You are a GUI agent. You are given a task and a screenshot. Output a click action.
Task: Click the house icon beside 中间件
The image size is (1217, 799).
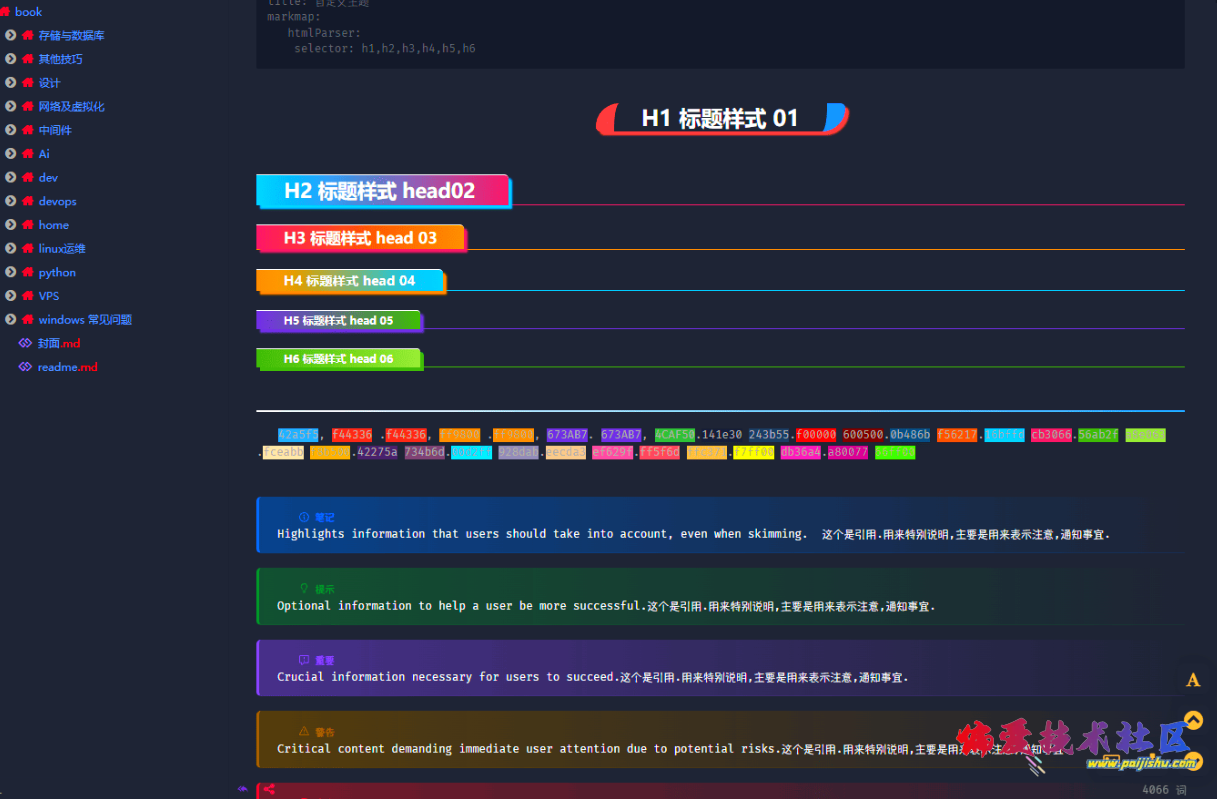pos(27,130)
